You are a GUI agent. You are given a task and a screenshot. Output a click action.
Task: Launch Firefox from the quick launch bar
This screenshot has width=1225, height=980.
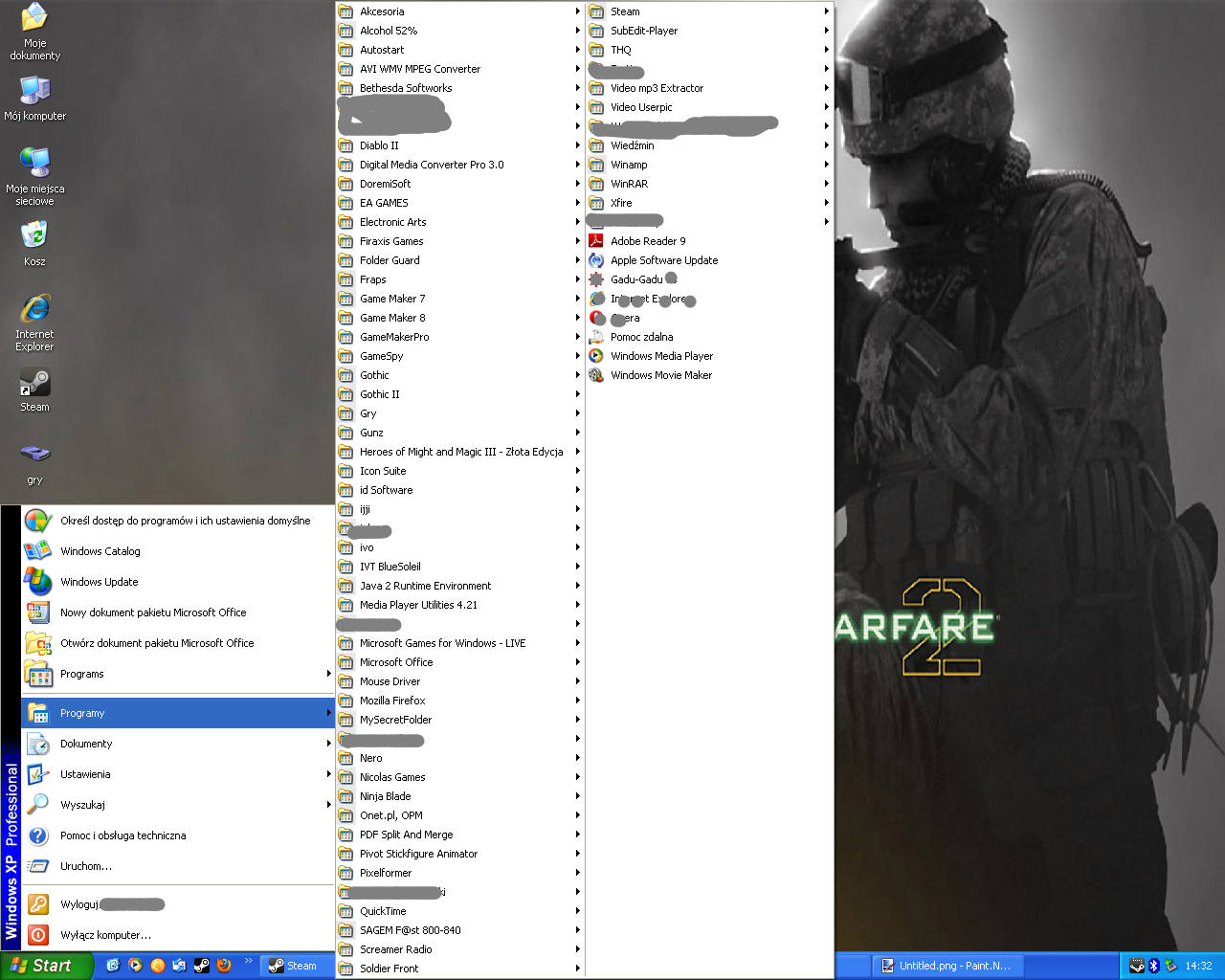(x=224, y=966)
